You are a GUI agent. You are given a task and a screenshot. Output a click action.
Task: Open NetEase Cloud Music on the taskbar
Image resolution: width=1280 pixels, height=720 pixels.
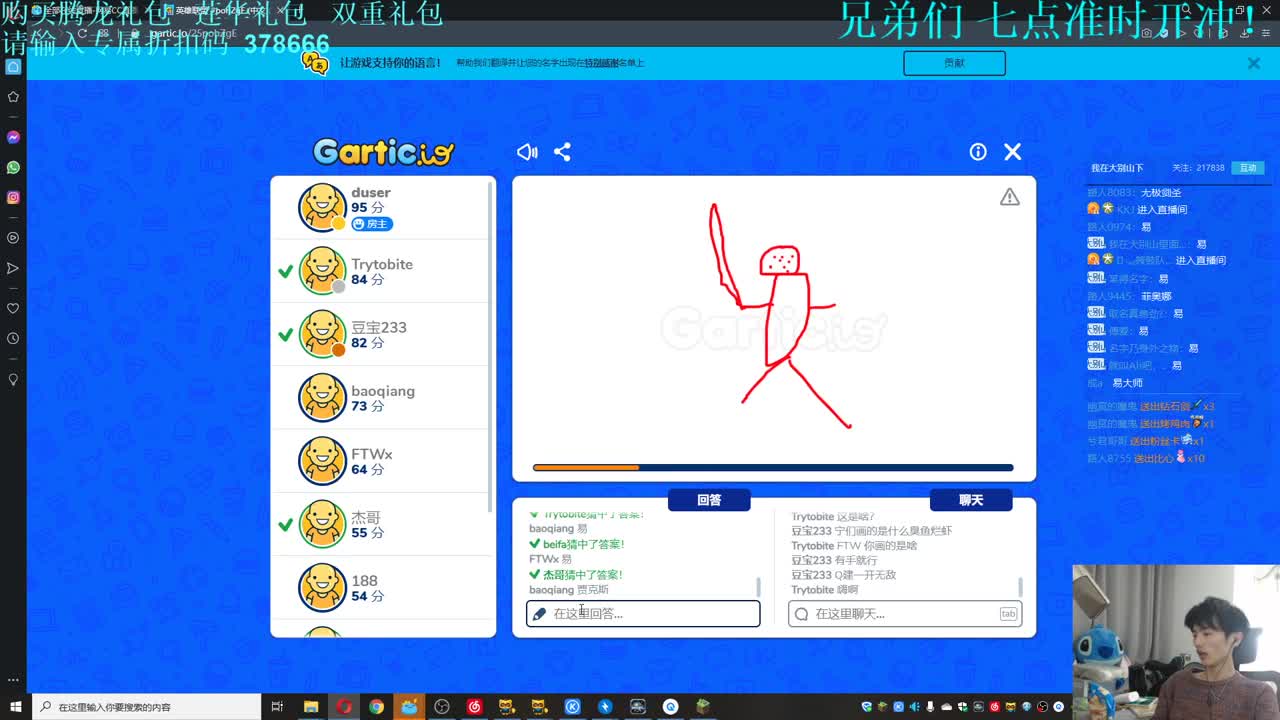[x=474, y=707]
